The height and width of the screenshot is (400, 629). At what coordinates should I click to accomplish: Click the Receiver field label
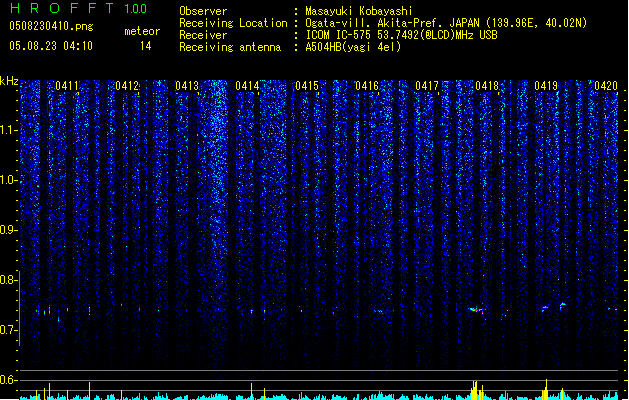203,35
